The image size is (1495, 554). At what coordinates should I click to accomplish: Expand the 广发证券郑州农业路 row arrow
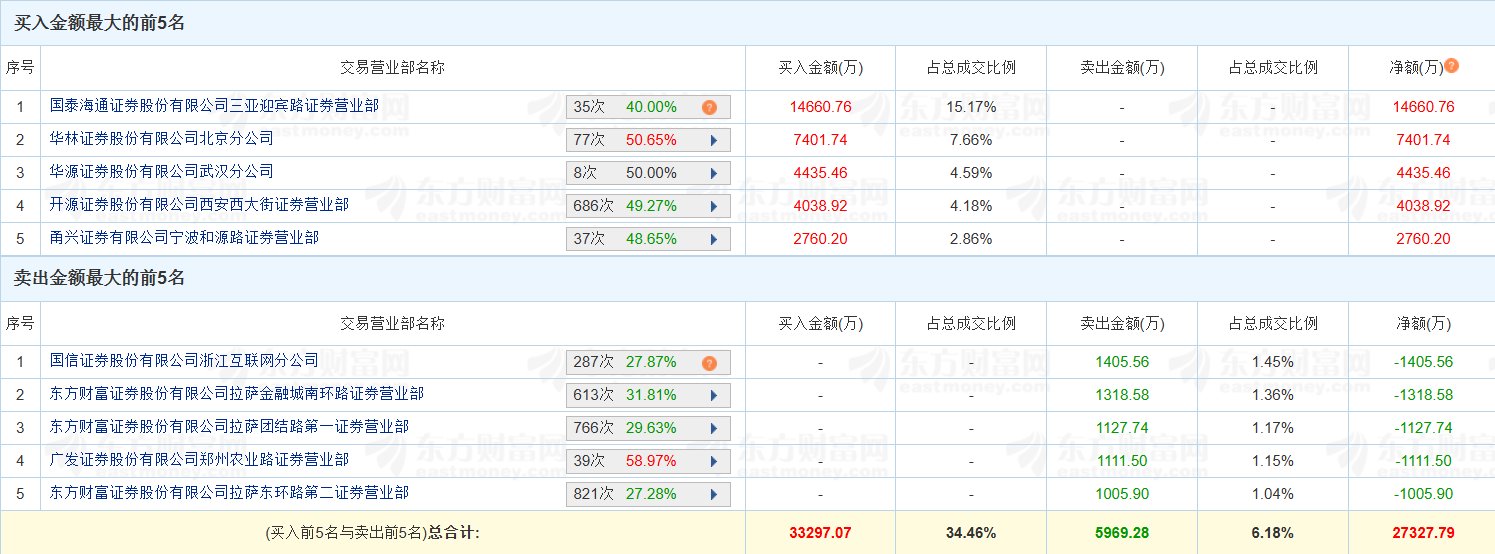714,461
